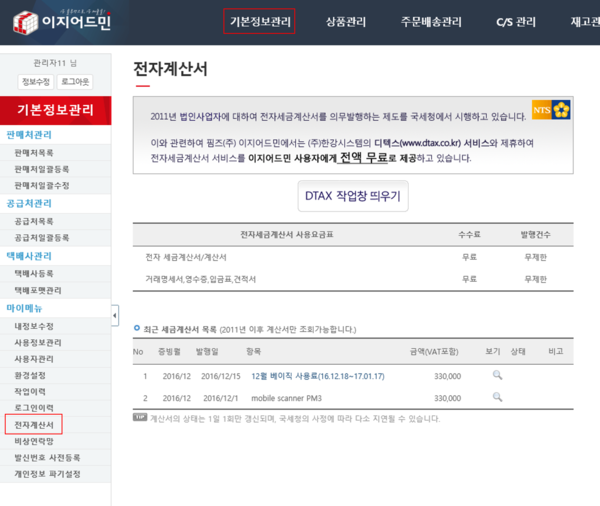The image size is (600, 506).
Task: Open magnifier view for 12월 베이직 사용료 row
Action: (497, 375)
